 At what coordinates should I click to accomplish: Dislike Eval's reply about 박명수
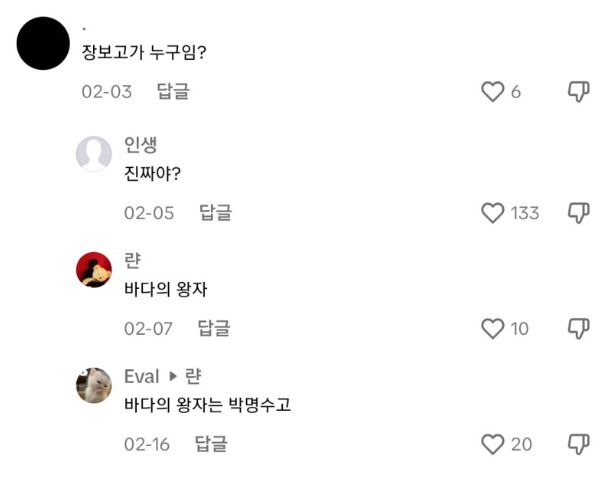click(579, 444)
